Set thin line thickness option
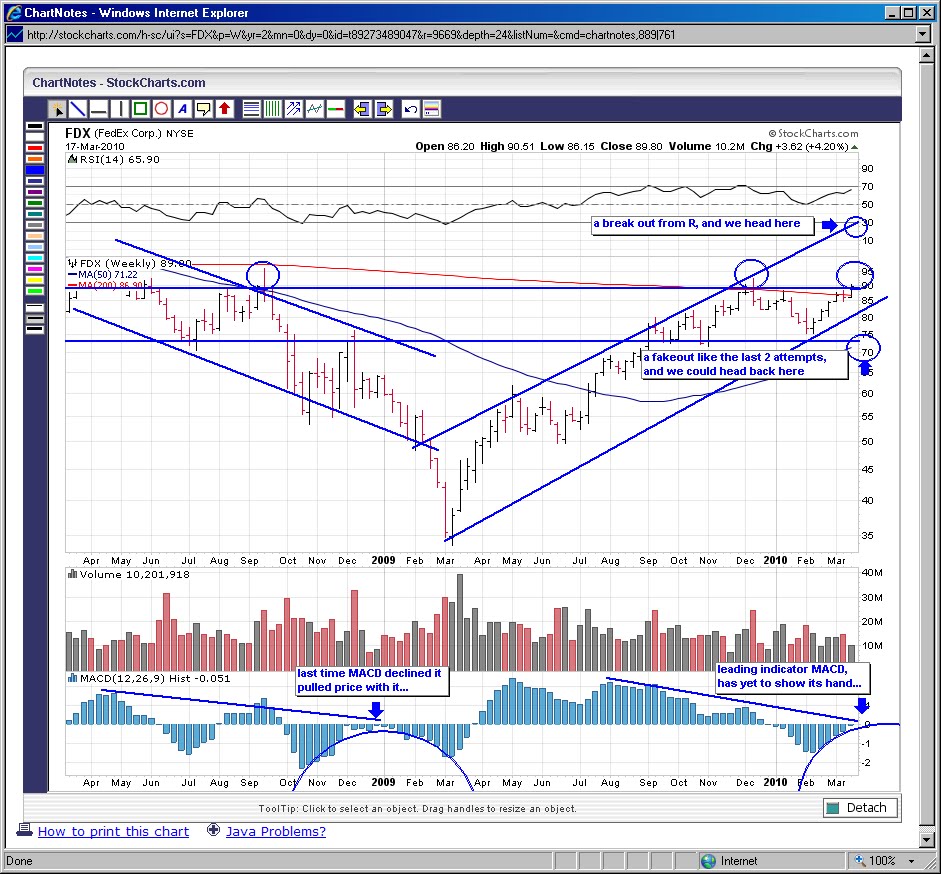Image resolution: width=941 pixels, height=874 pixels. pos(35,307)
